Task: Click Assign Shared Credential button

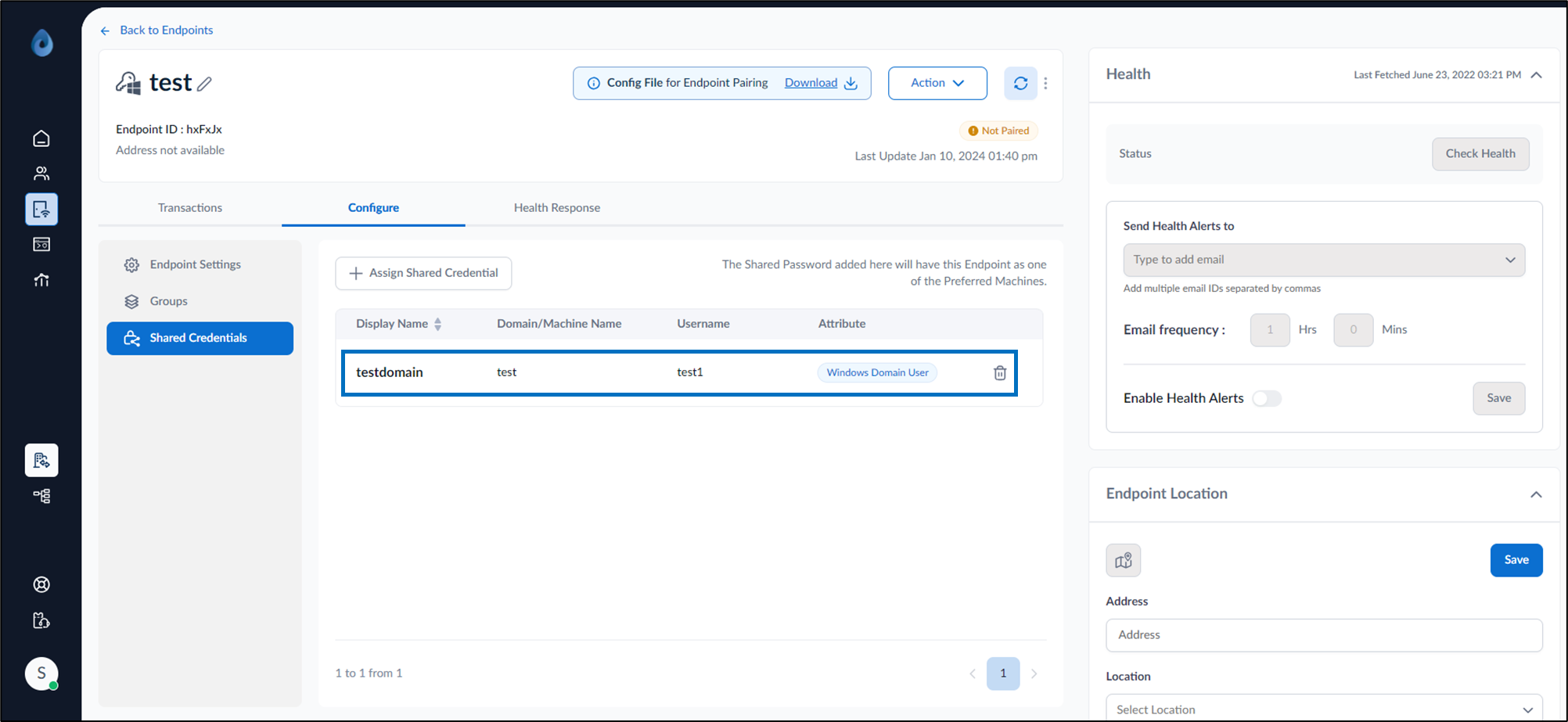Action: click(423, 273)
